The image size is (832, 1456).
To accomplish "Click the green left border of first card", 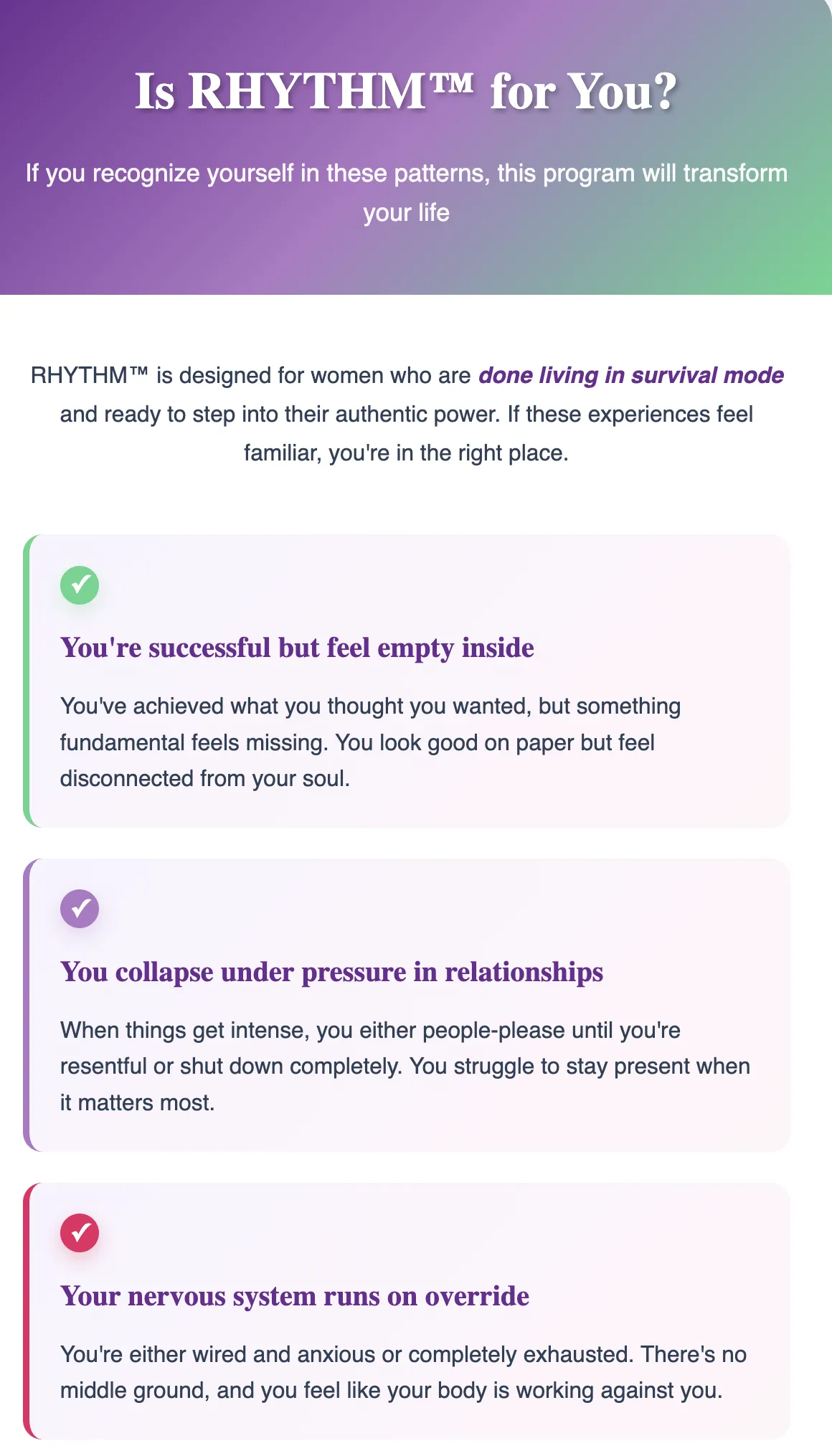I will tap(27, 681).
